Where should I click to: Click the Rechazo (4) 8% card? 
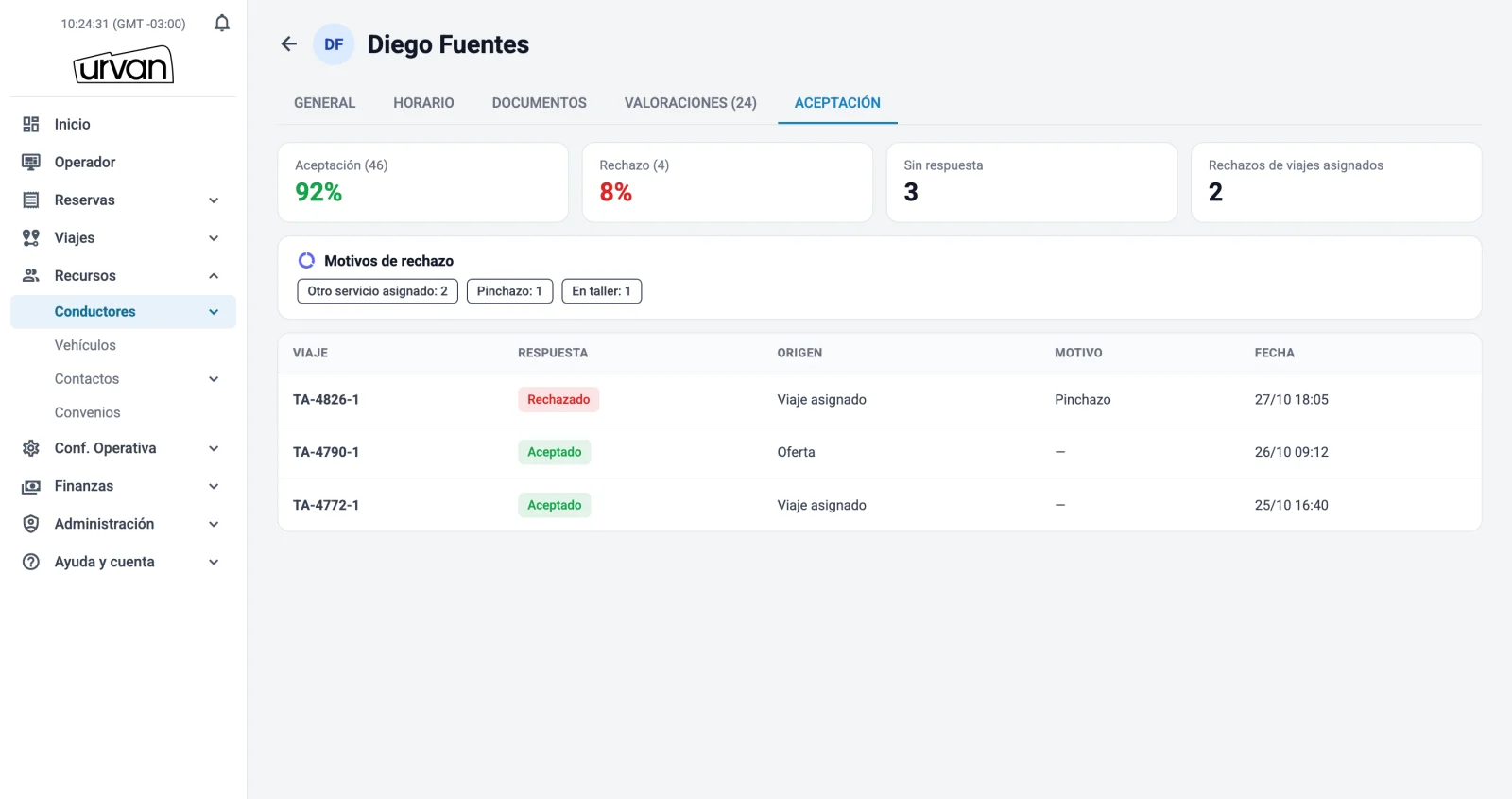click(727, 182)
